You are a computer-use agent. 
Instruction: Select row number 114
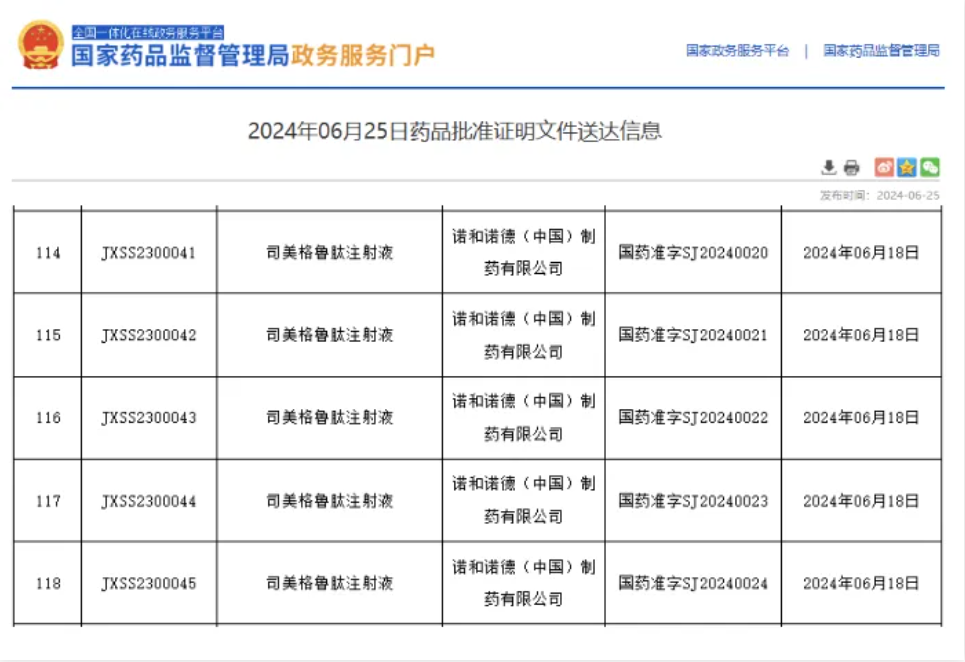48,253
